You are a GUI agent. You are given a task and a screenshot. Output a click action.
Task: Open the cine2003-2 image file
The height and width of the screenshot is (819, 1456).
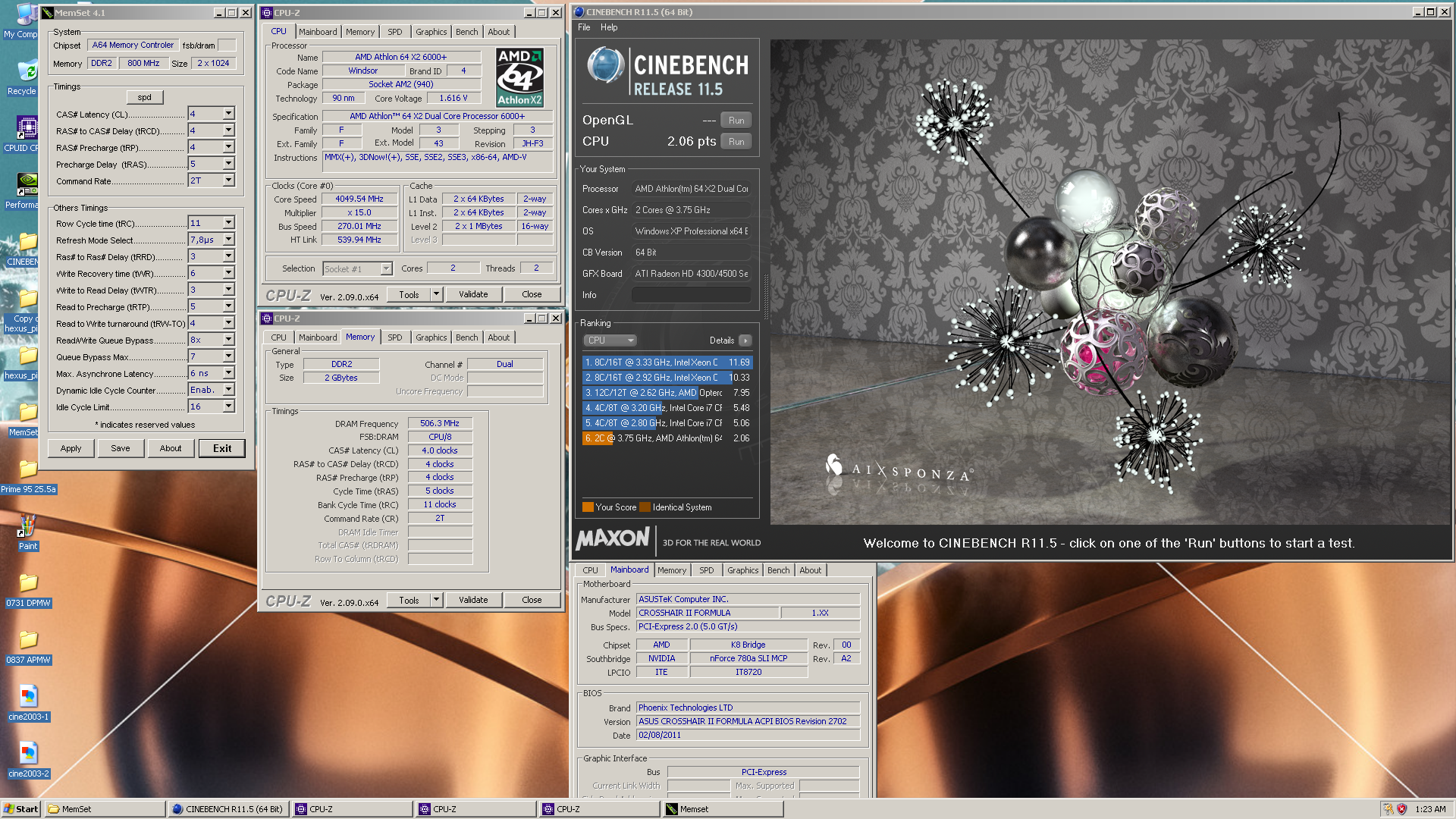(x=28, y=760)
